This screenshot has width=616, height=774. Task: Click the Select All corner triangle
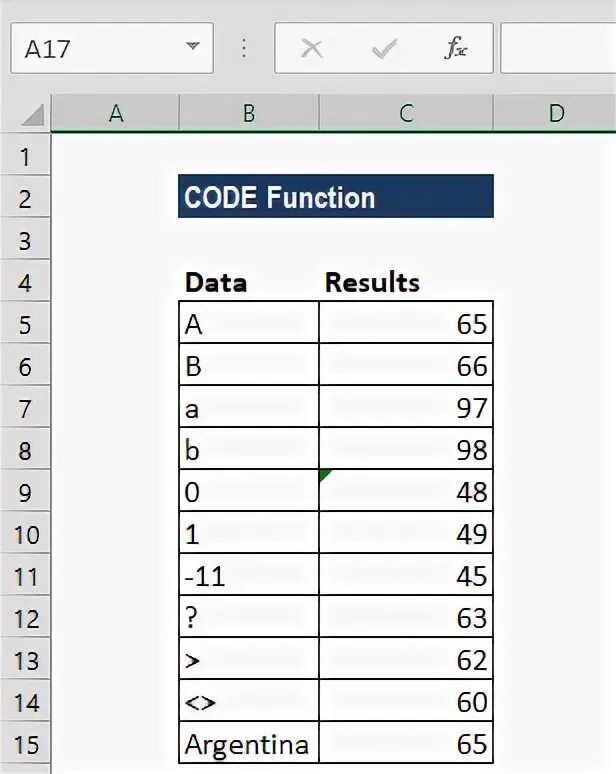[33, 115]
